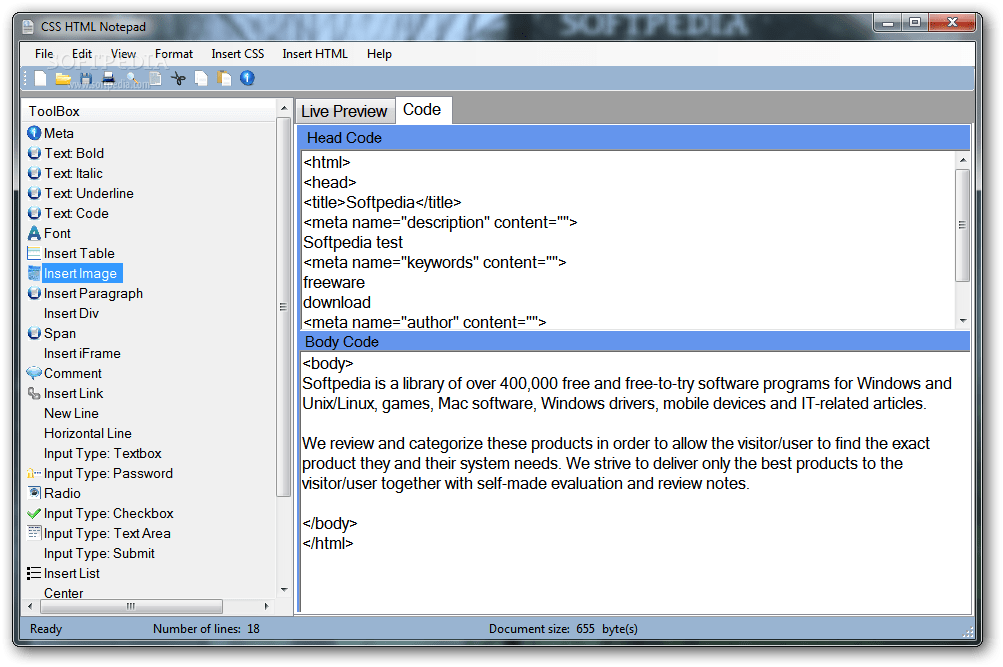Click the Head Code scroll up arrow

(x=963, y=160)
